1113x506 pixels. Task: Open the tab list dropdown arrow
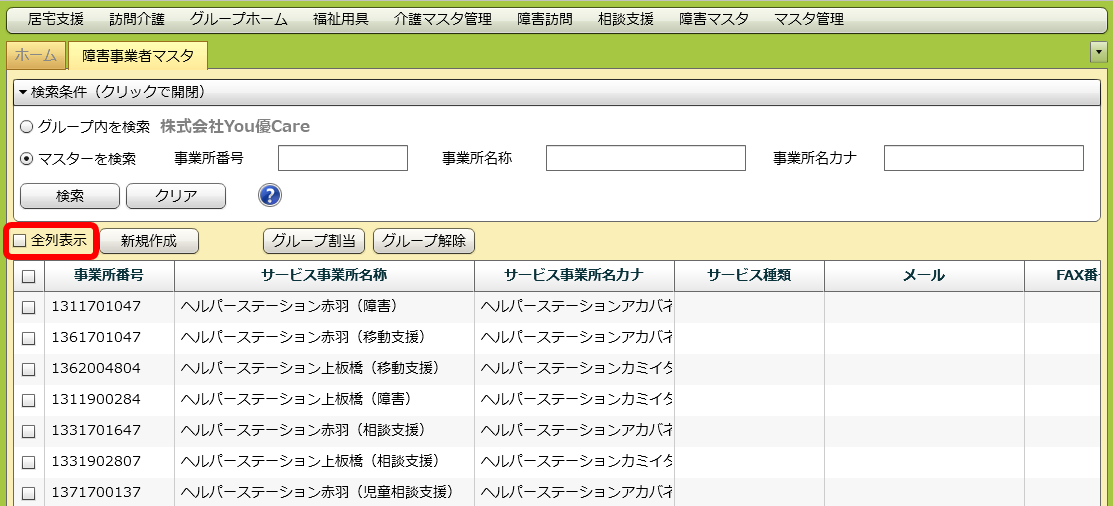tap(1097, 52)
